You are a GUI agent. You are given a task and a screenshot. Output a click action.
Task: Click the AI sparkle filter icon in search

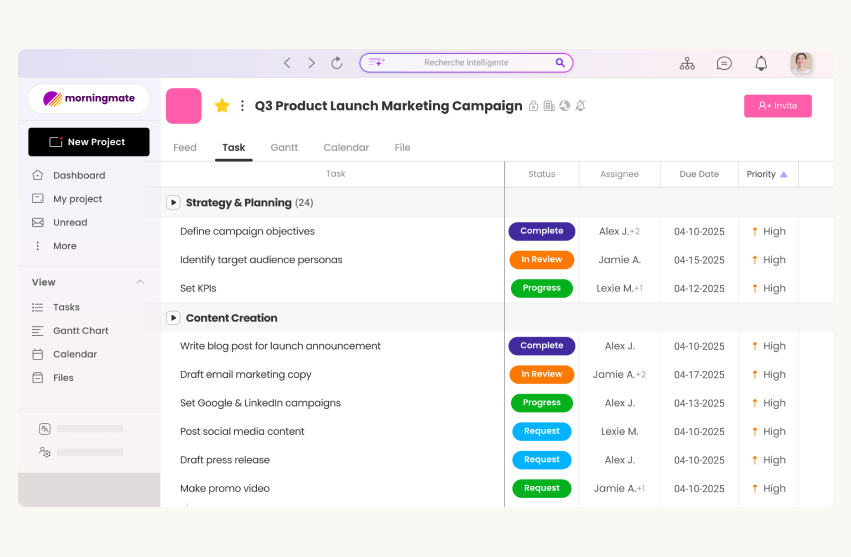[x=377, y=62]
